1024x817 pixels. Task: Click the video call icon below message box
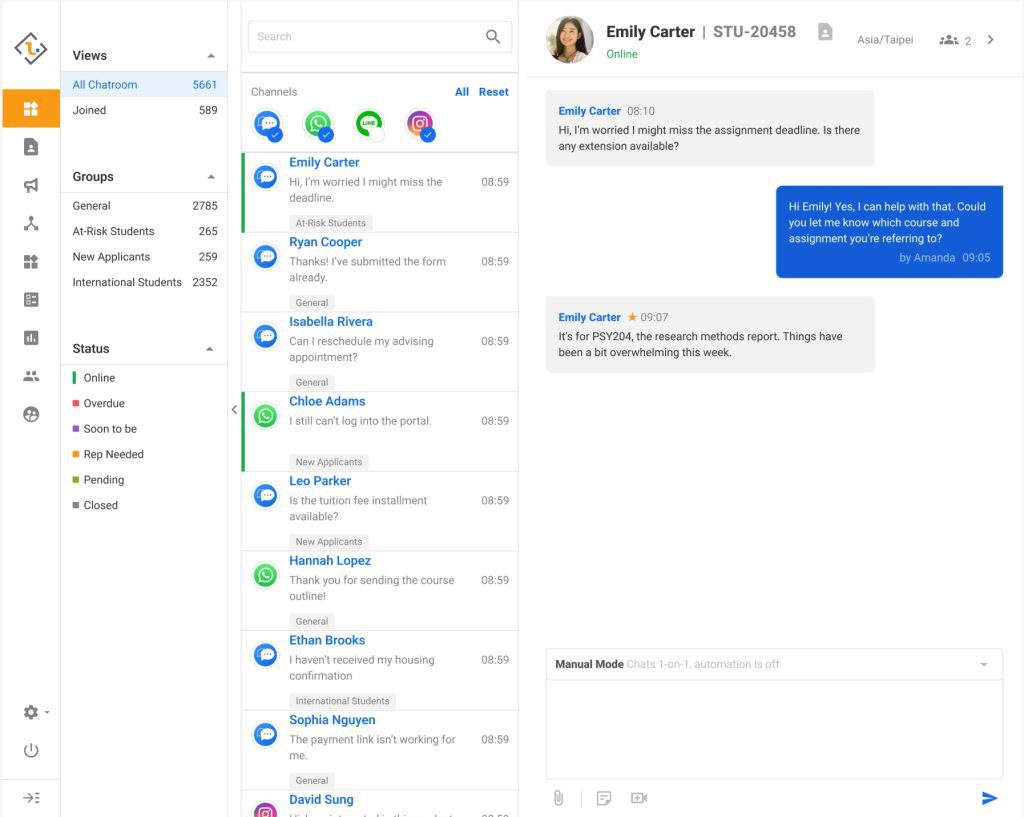pos(639,798)
